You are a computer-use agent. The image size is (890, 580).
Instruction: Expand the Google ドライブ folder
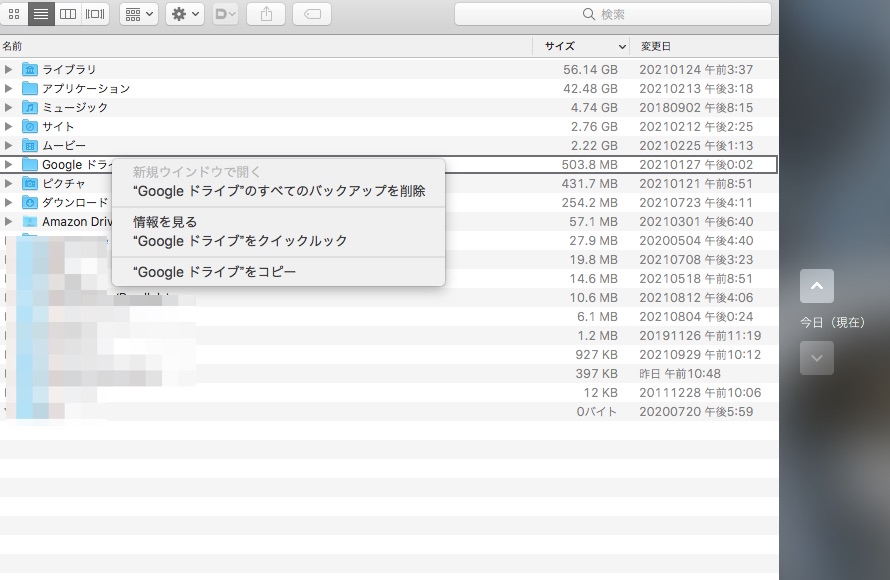click(x=8, y=165)
